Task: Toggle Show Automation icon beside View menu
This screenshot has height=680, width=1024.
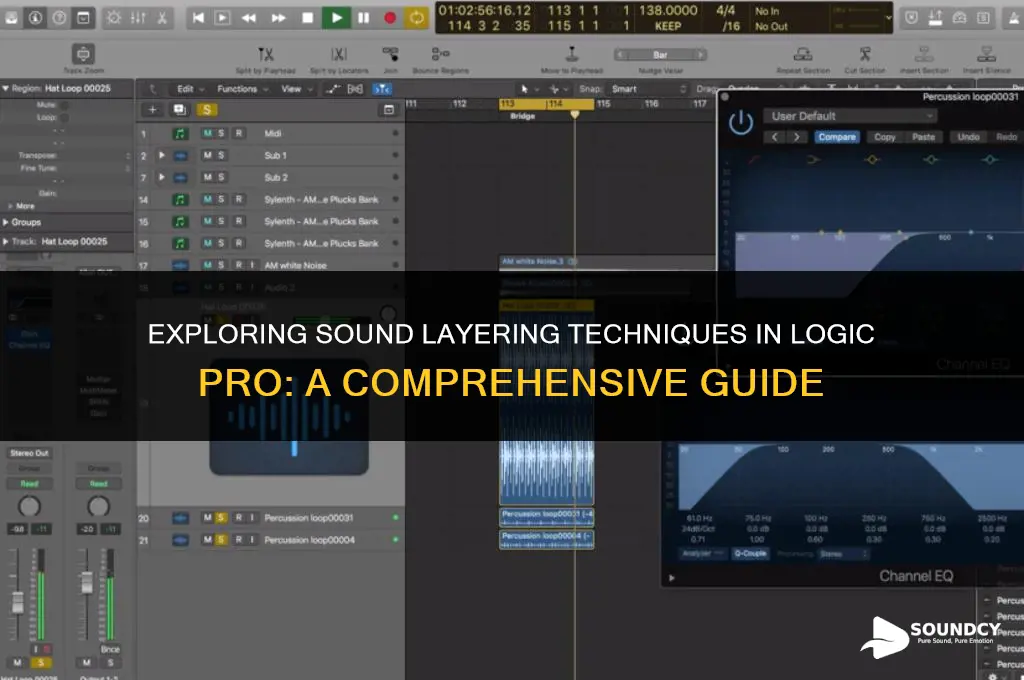Action: pyautogui.click(x=333, y=89)
